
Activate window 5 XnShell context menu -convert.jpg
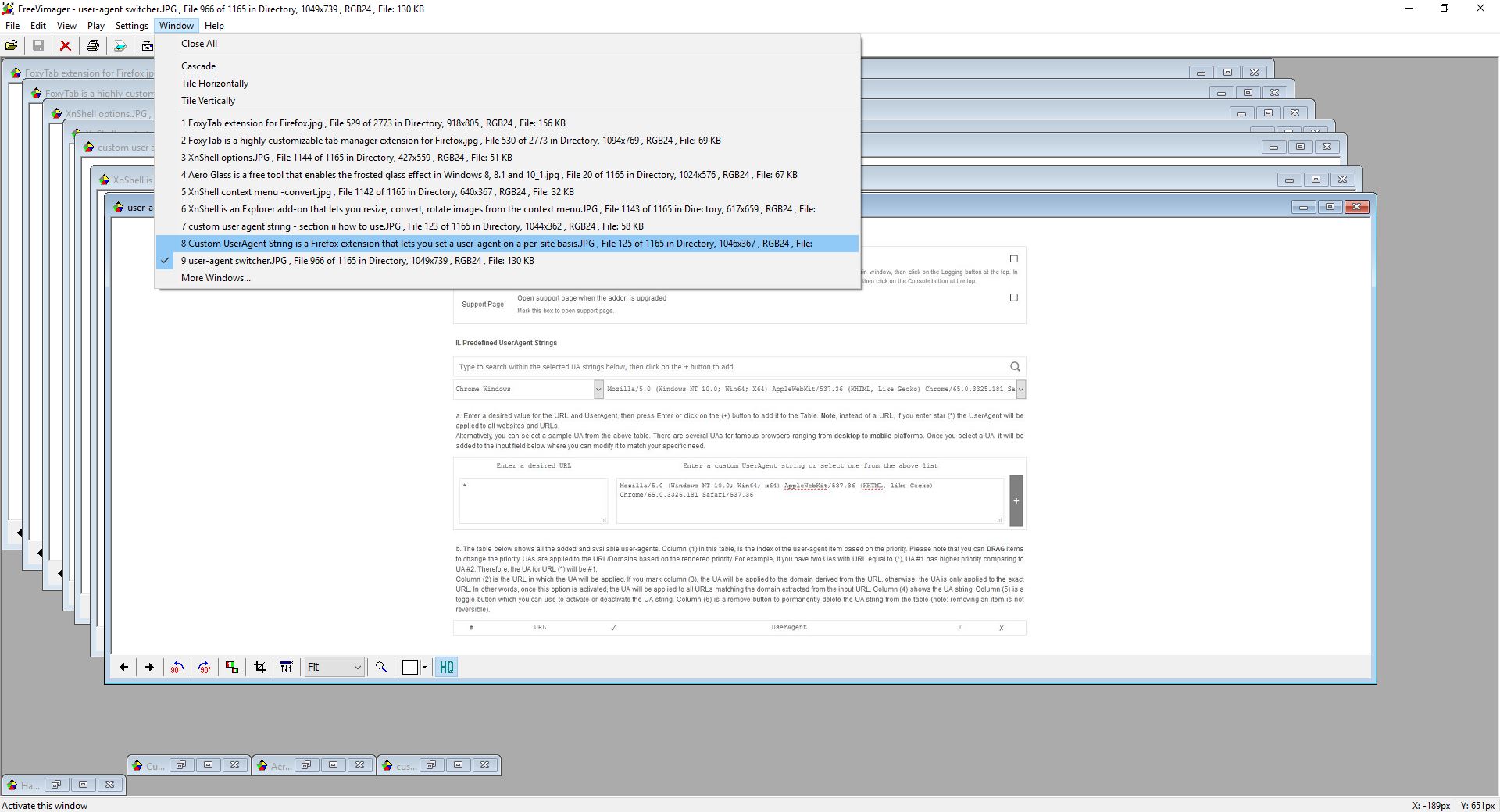507,192
